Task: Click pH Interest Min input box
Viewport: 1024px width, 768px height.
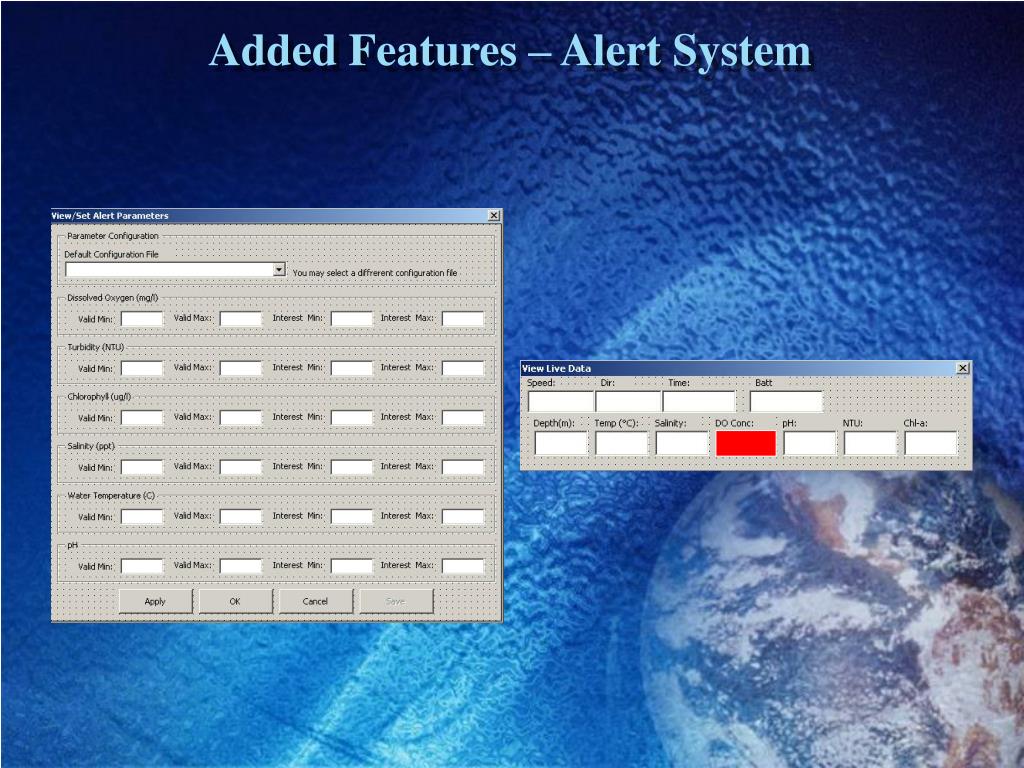Action: [x=351, y=567]
